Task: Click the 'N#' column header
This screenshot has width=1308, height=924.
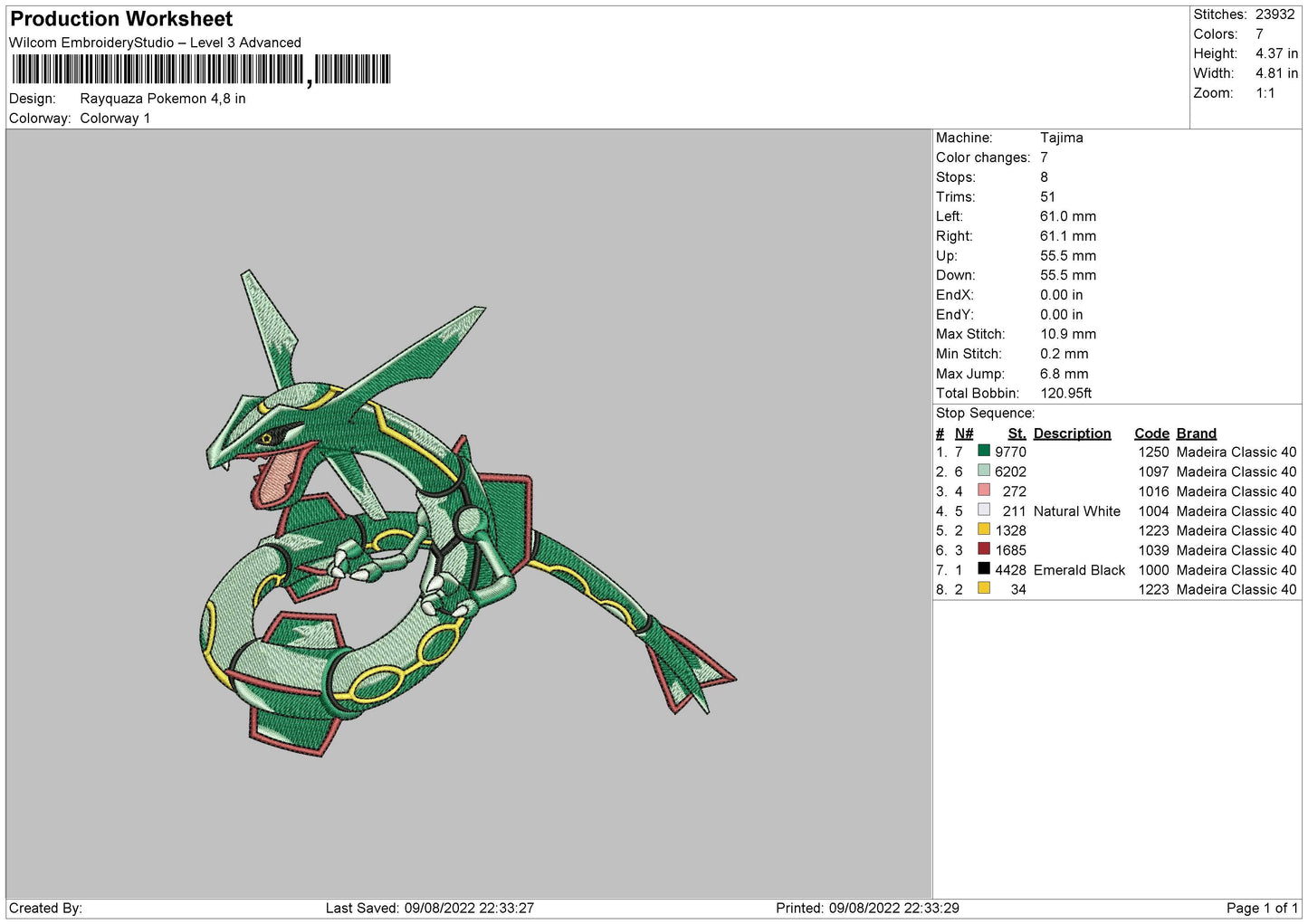Action: [x=964, y=433]
